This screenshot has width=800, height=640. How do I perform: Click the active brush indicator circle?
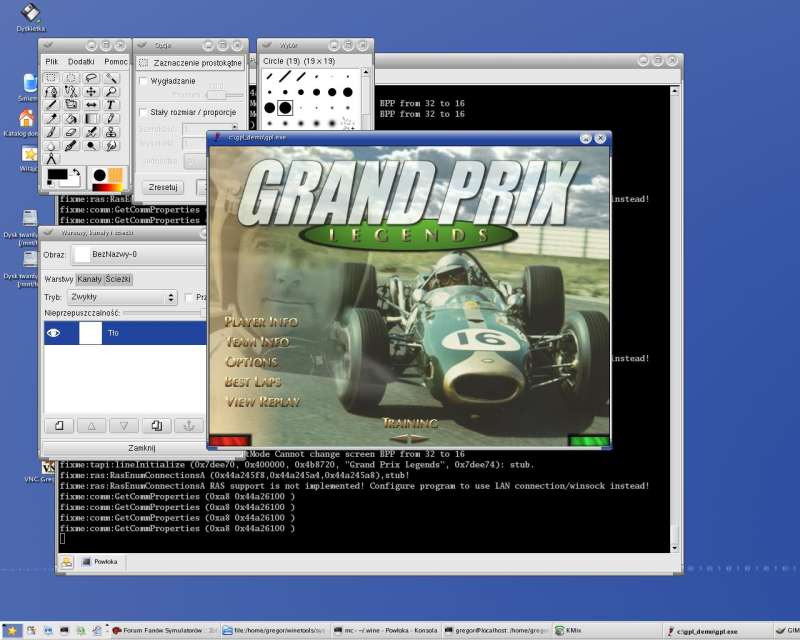point(99,176)
